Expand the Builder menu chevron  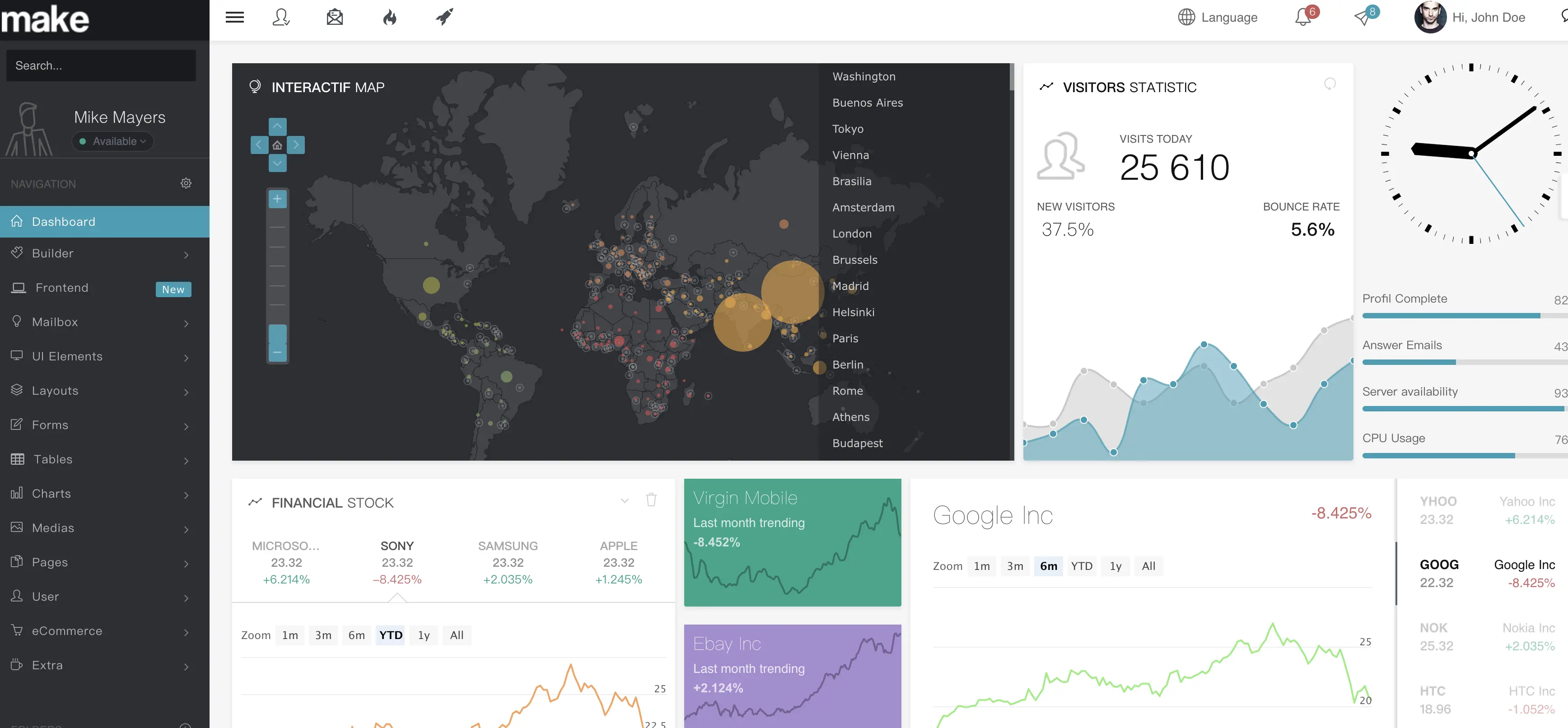[186, 255]
